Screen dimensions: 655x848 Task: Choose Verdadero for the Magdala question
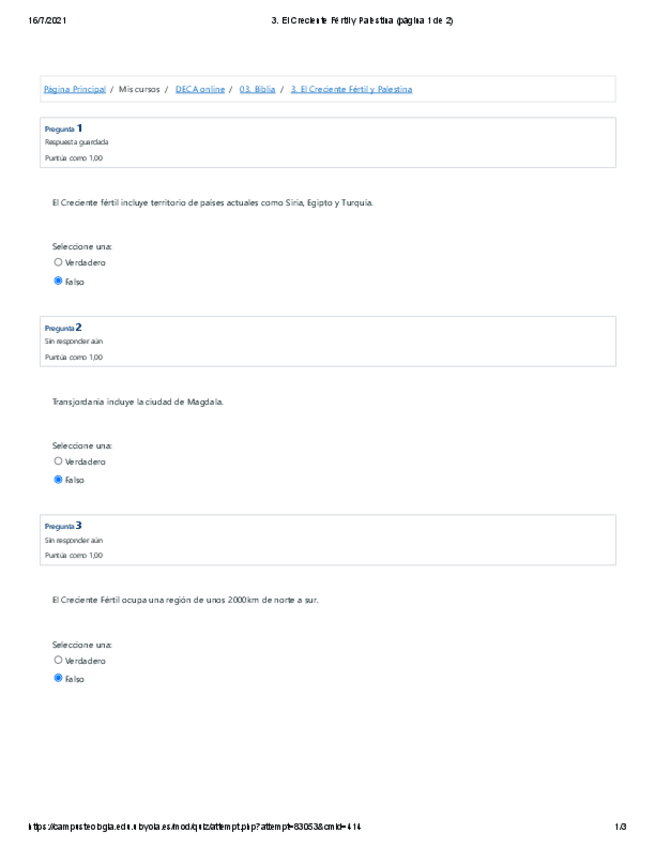point(58,462)
